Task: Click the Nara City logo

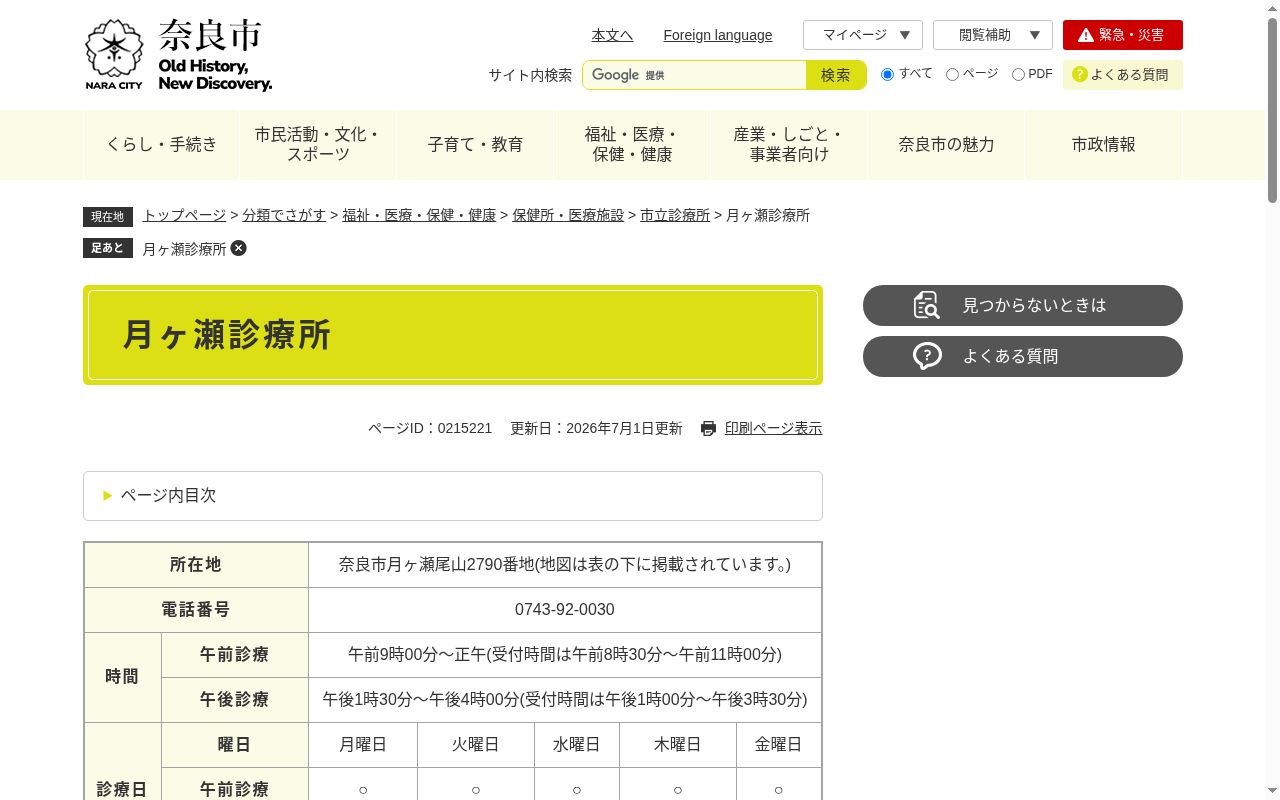Action: pos(178,55)
